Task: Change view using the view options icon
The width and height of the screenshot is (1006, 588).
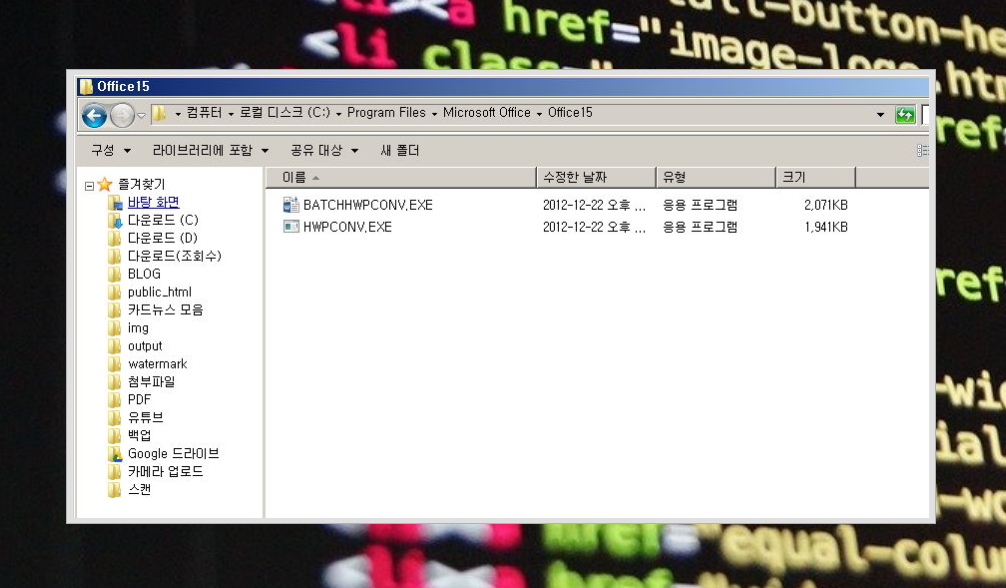Action: coord(922,150)
